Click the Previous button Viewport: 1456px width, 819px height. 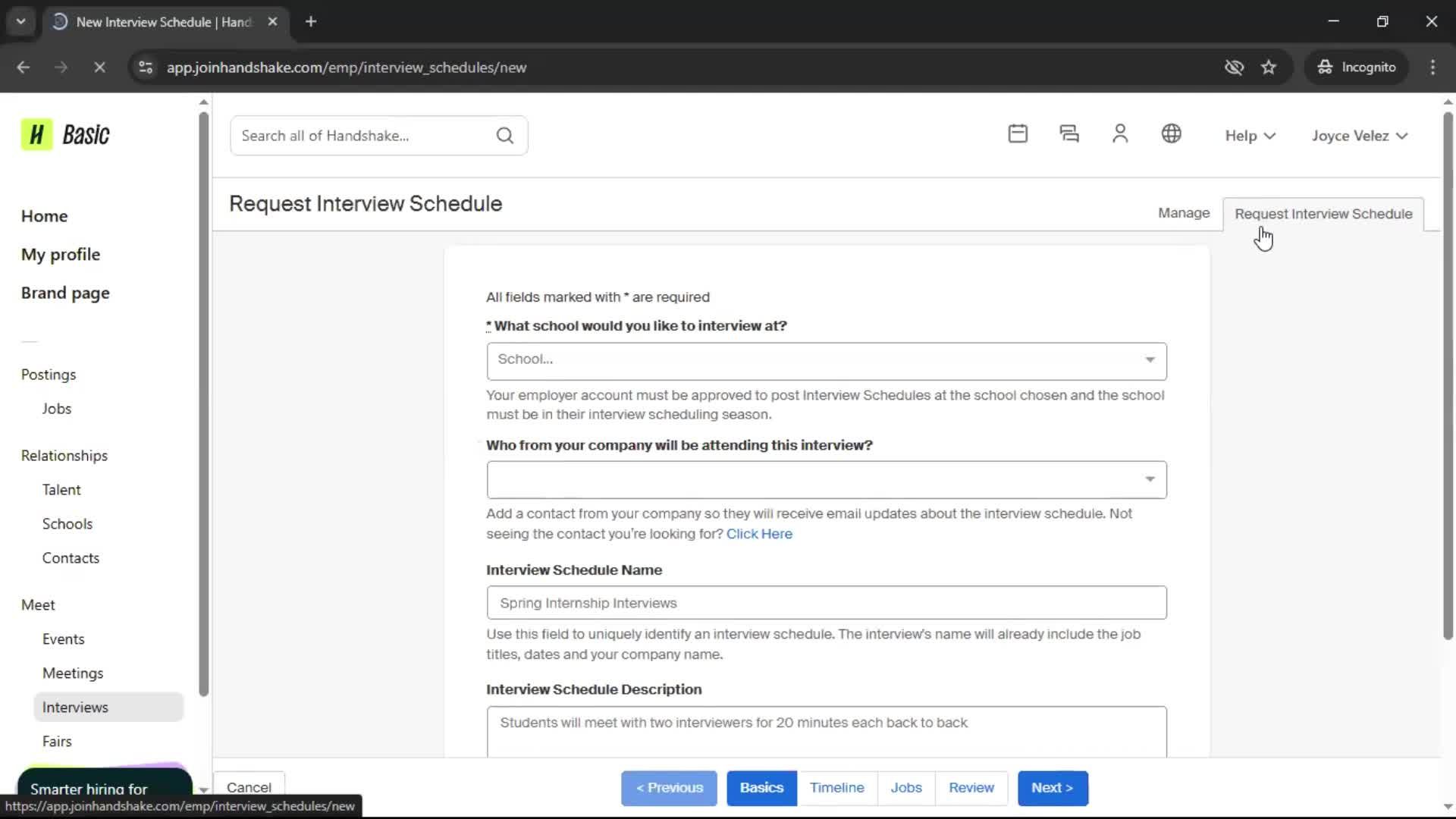coord(669,788)
